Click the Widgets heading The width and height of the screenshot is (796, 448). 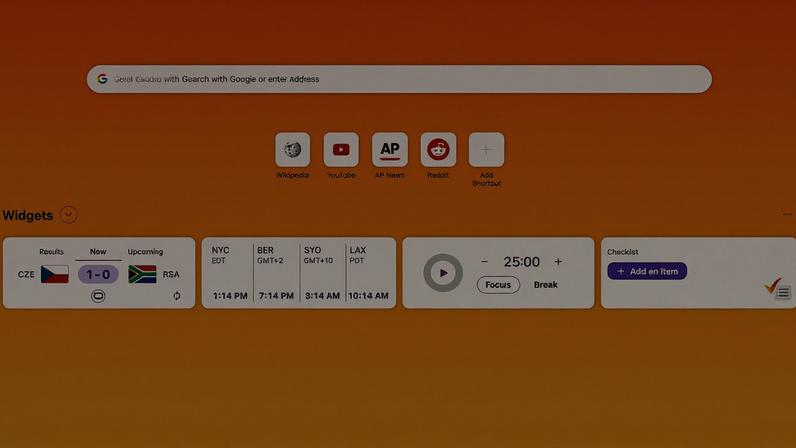pos(28,215)
